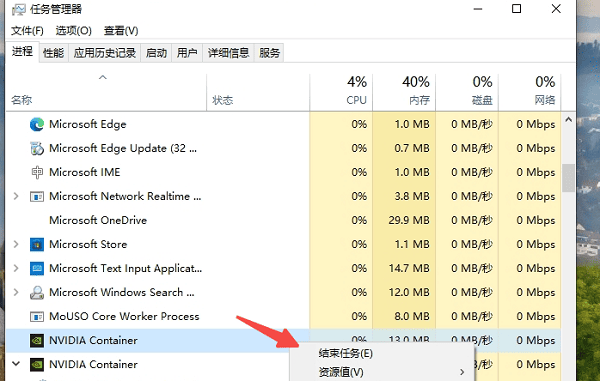Image resolution: width=600 pixels, height=381 pixels.
Task: Select the MoUSO Core Worker Process name
Action: pyautogui.click(x=124, y=317)
